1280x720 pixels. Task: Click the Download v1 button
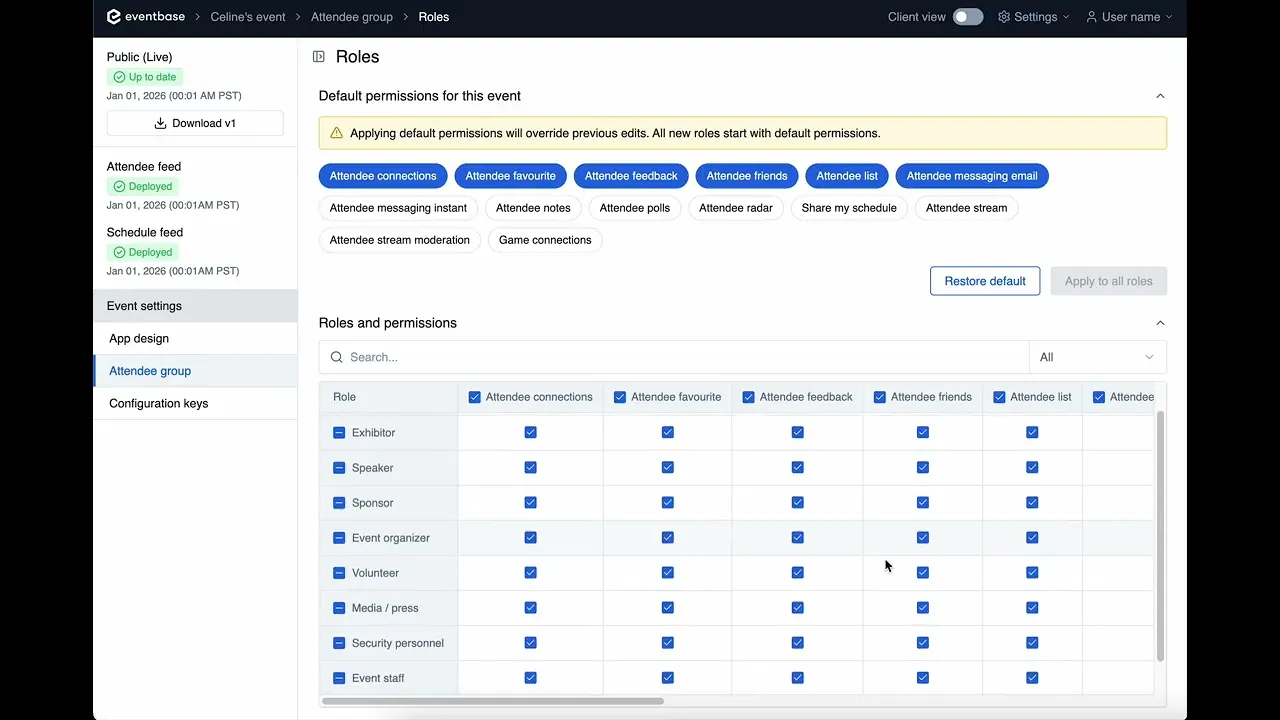[x=195, y=123]
